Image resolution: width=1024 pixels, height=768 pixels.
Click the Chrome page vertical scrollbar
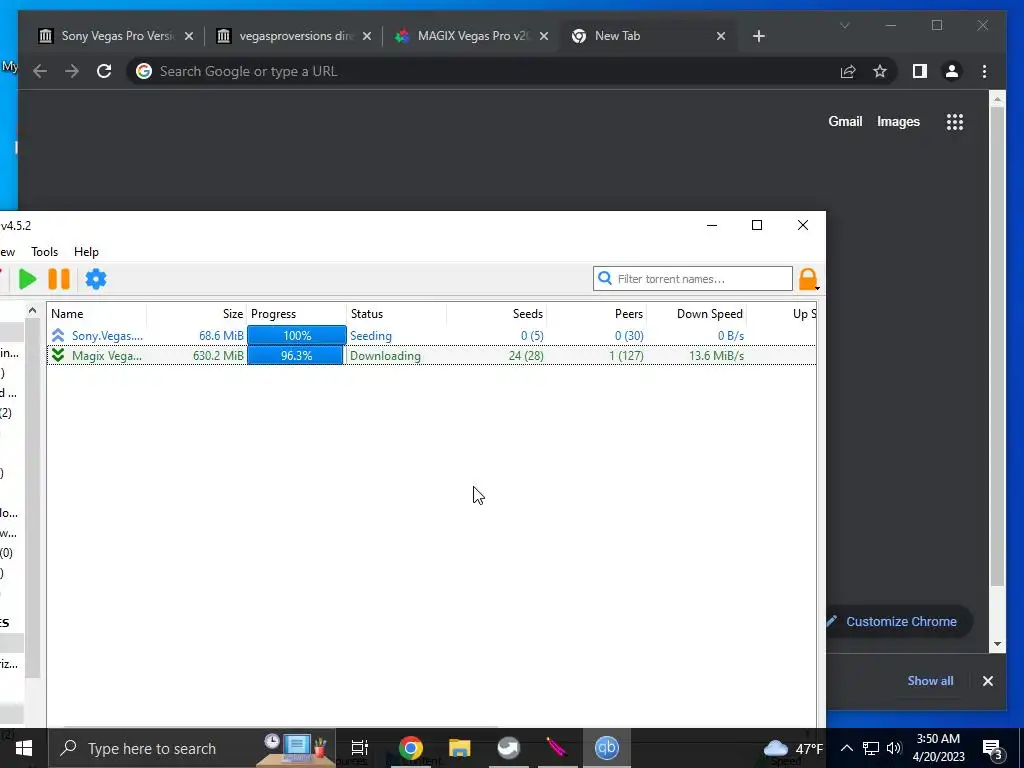[x=997, y=346]
